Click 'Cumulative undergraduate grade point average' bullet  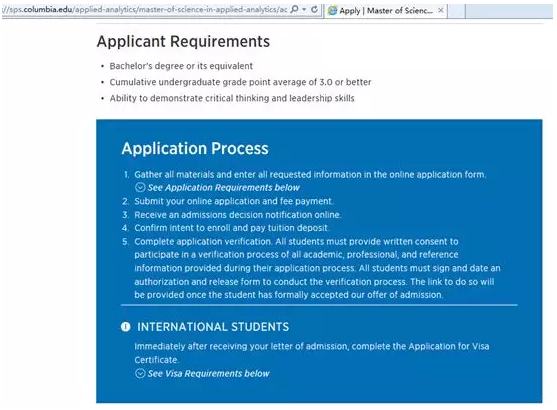coord(240,82)
